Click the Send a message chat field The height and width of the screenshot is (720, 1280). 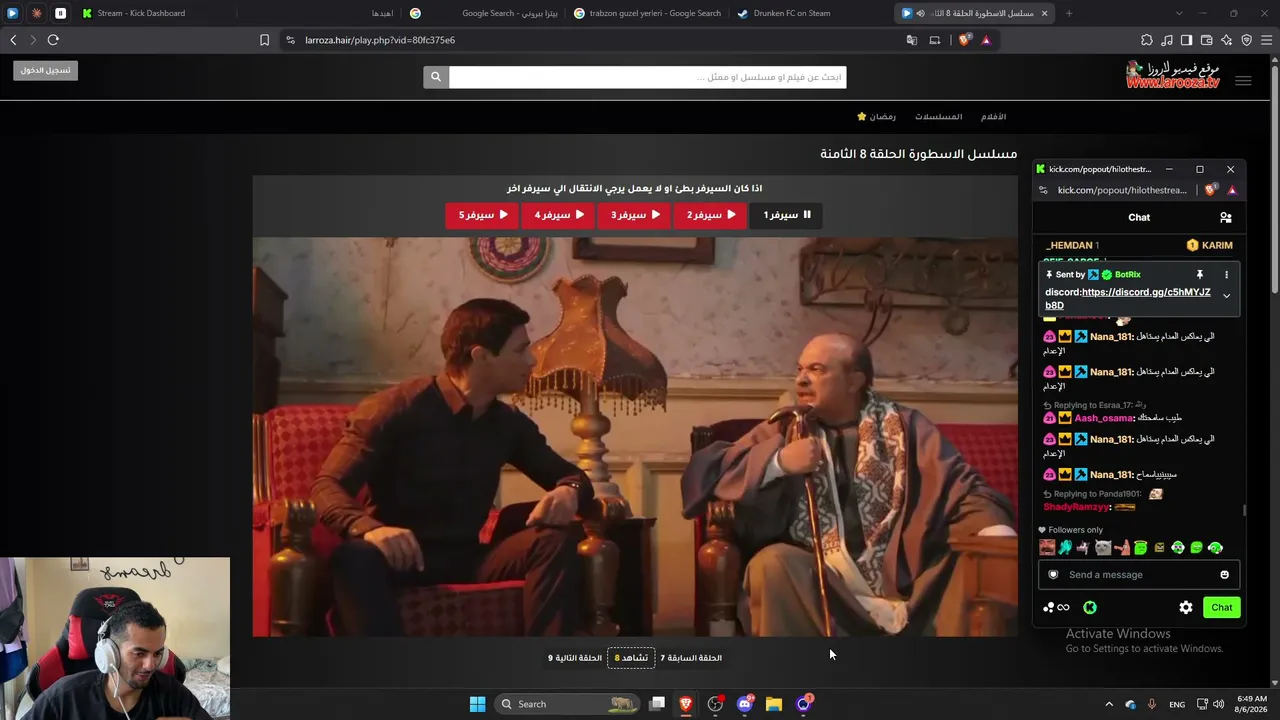point(1138,575)
